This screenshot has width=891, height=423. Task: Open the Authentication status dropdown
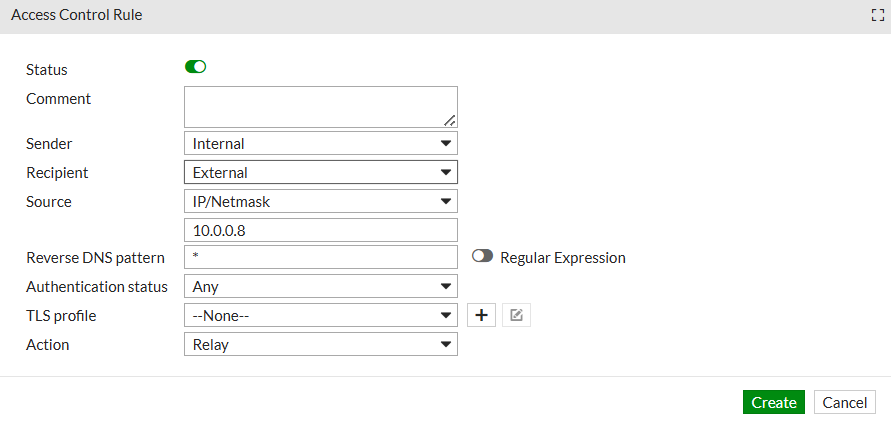(x=320, y=287)
